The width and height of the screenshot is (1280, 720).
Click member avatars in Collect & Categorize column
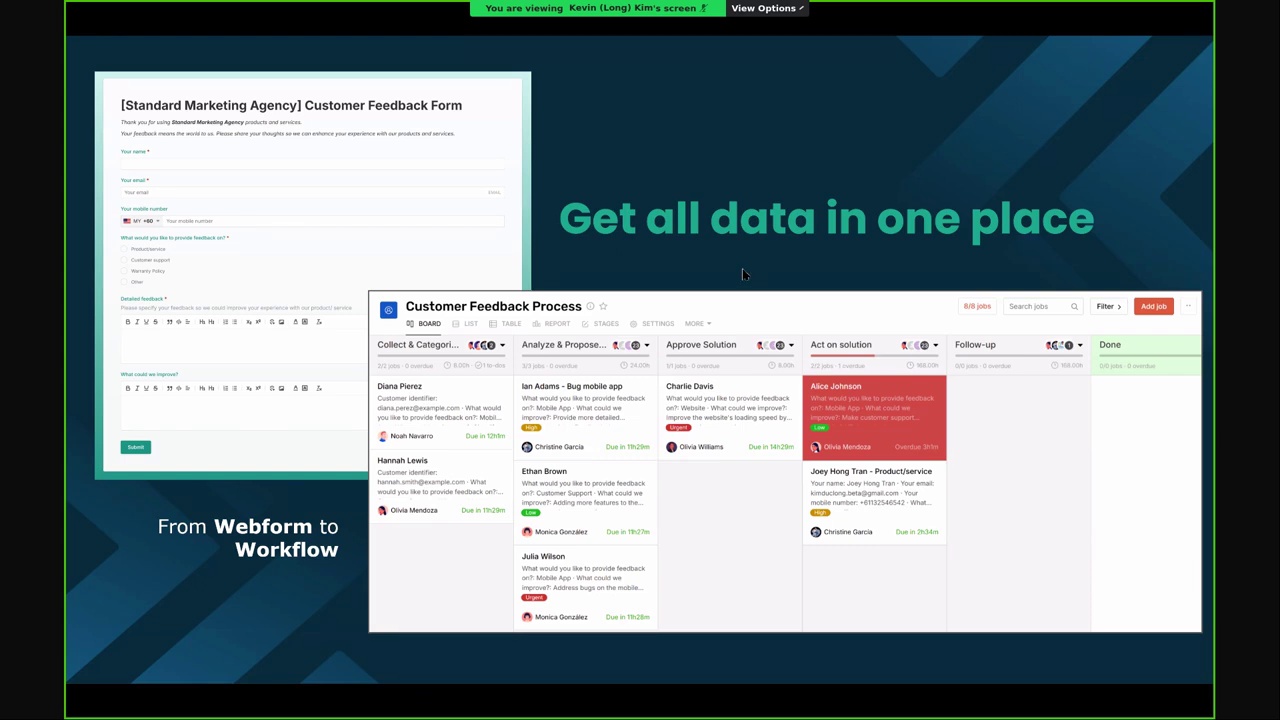pyautogui.click(x=482, y=345)
